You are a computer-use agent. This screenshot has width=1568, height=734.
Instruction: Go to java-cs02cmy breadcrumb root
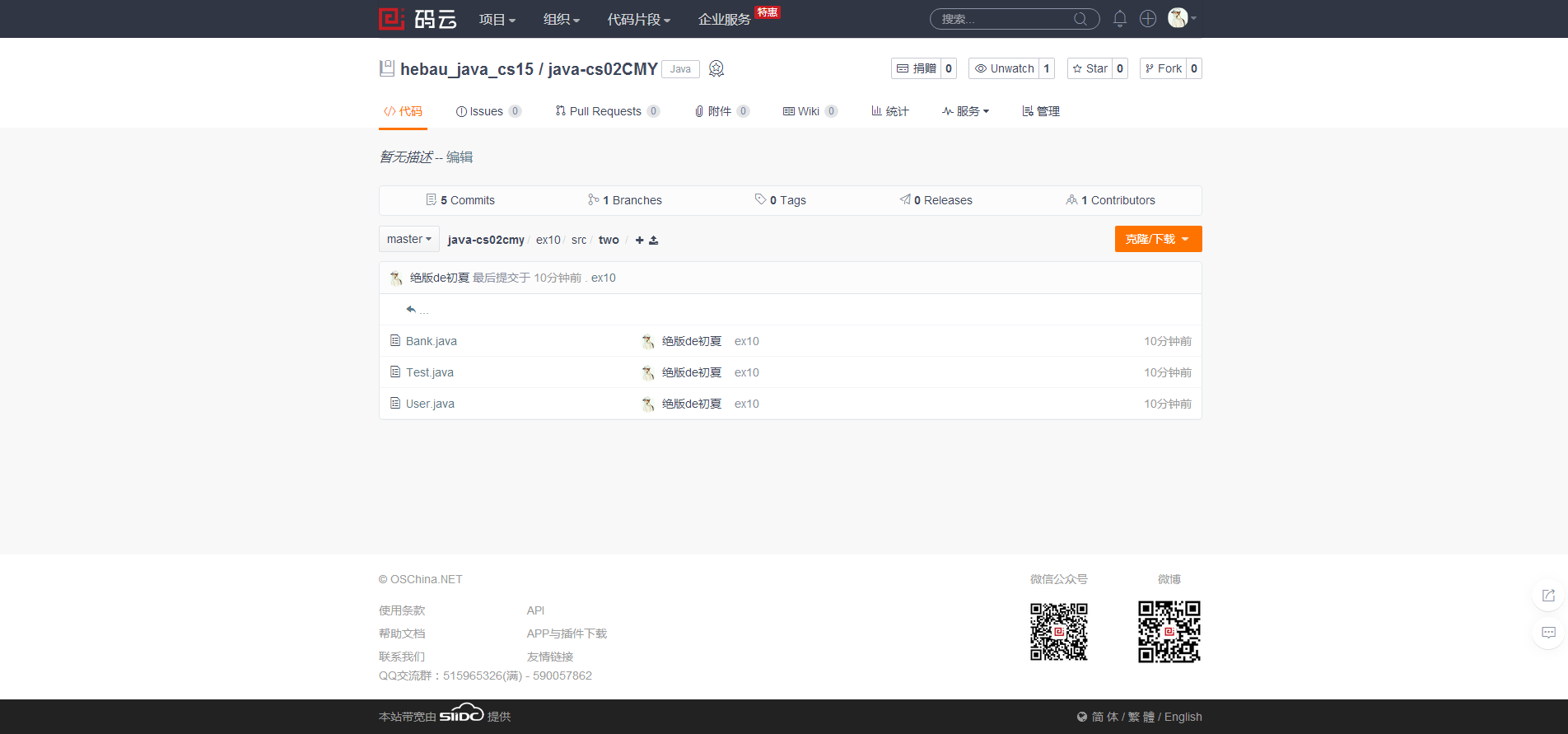point(486,240)
